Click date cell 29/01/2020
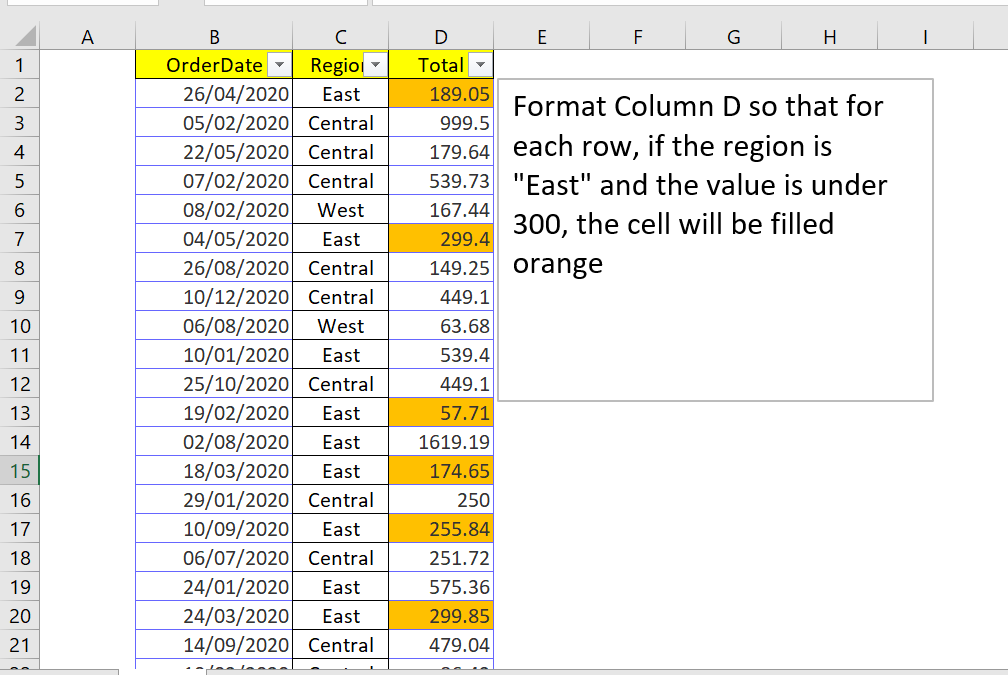The width and height of the screenshot is (1008, 675). coord(214,500)
